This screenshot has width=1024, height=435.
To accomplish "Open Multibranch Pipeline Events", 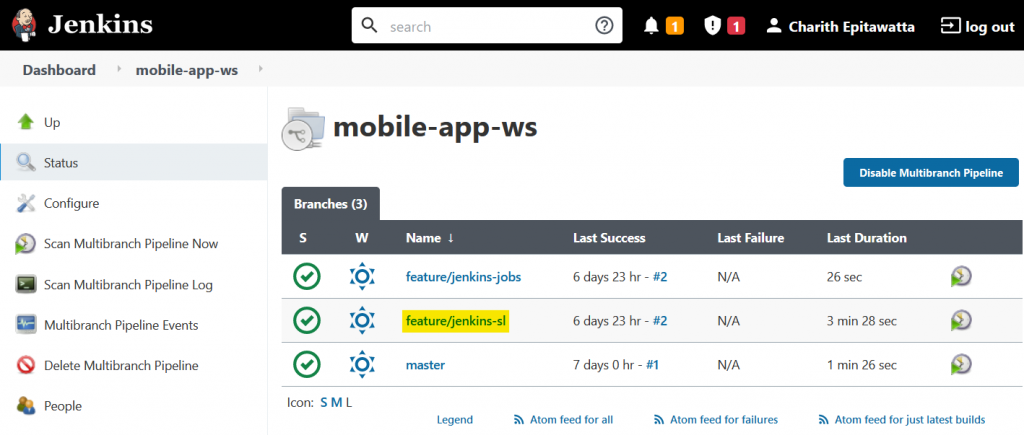I will click(121, 325).
